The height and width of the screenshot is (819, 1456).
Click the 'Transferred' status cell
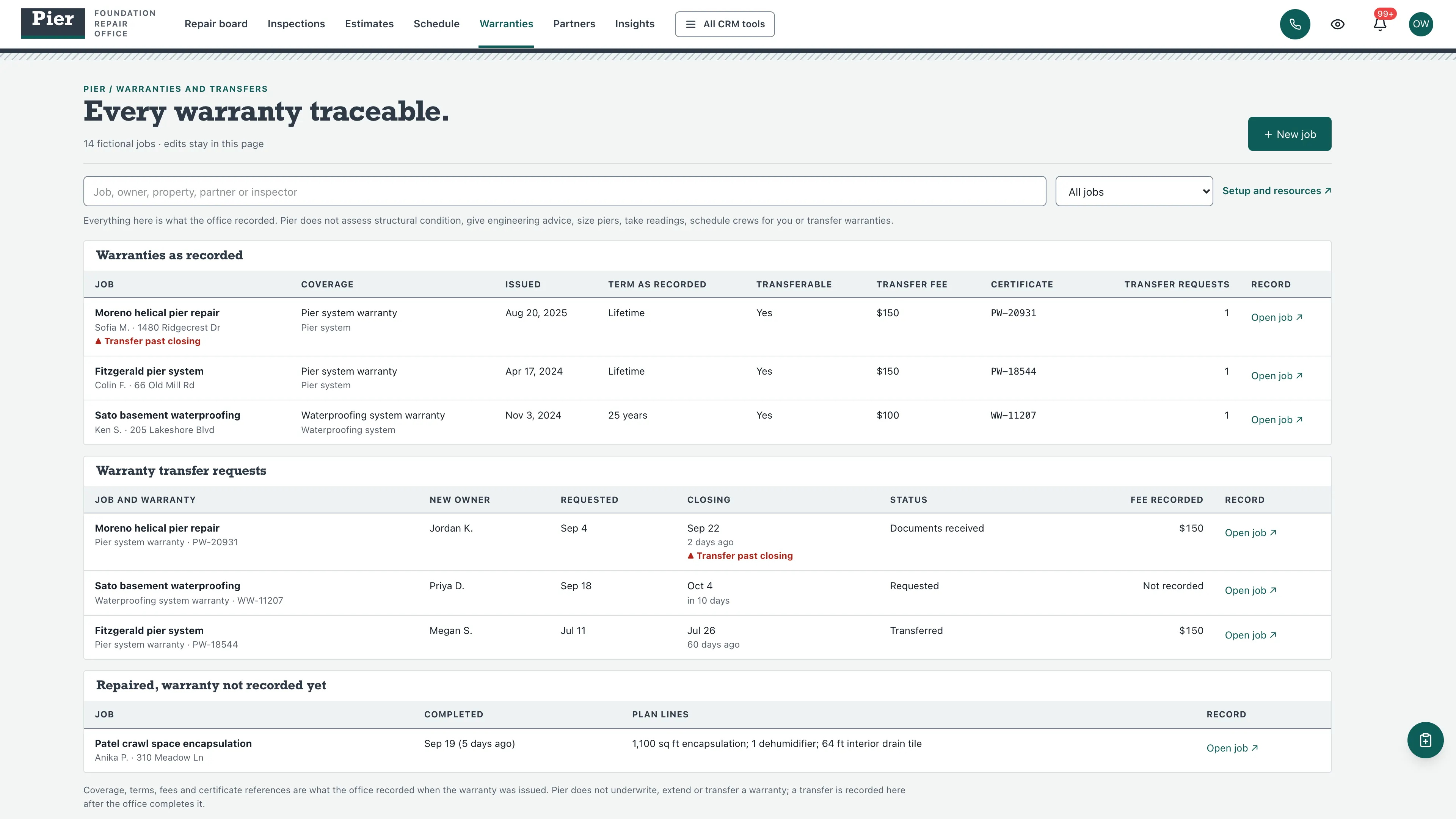tap(916, 631)
